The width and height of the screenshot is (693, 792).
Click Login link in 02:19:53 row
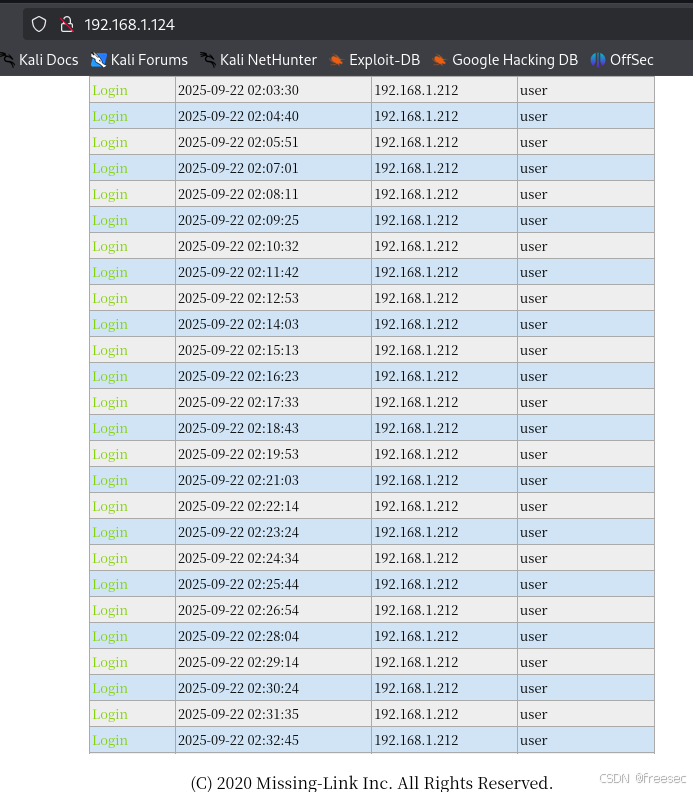(110, 455)
